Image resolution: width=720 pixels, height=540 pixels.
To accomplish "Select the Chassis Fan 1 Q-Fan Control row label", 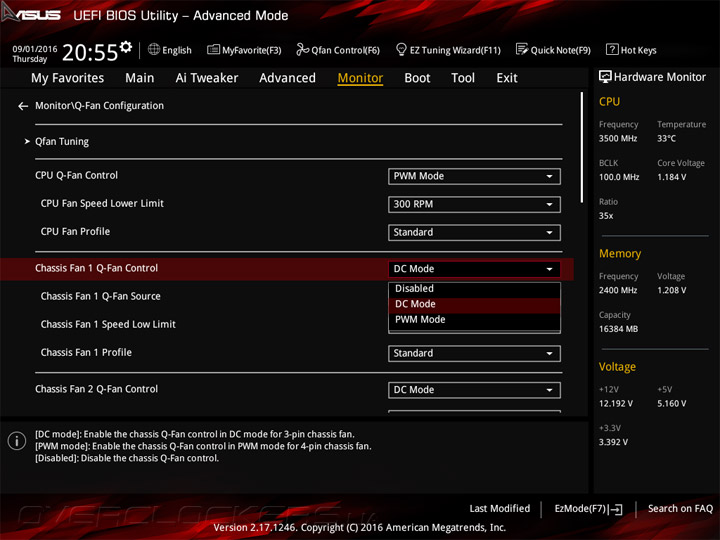I will (x=96, y=268).
